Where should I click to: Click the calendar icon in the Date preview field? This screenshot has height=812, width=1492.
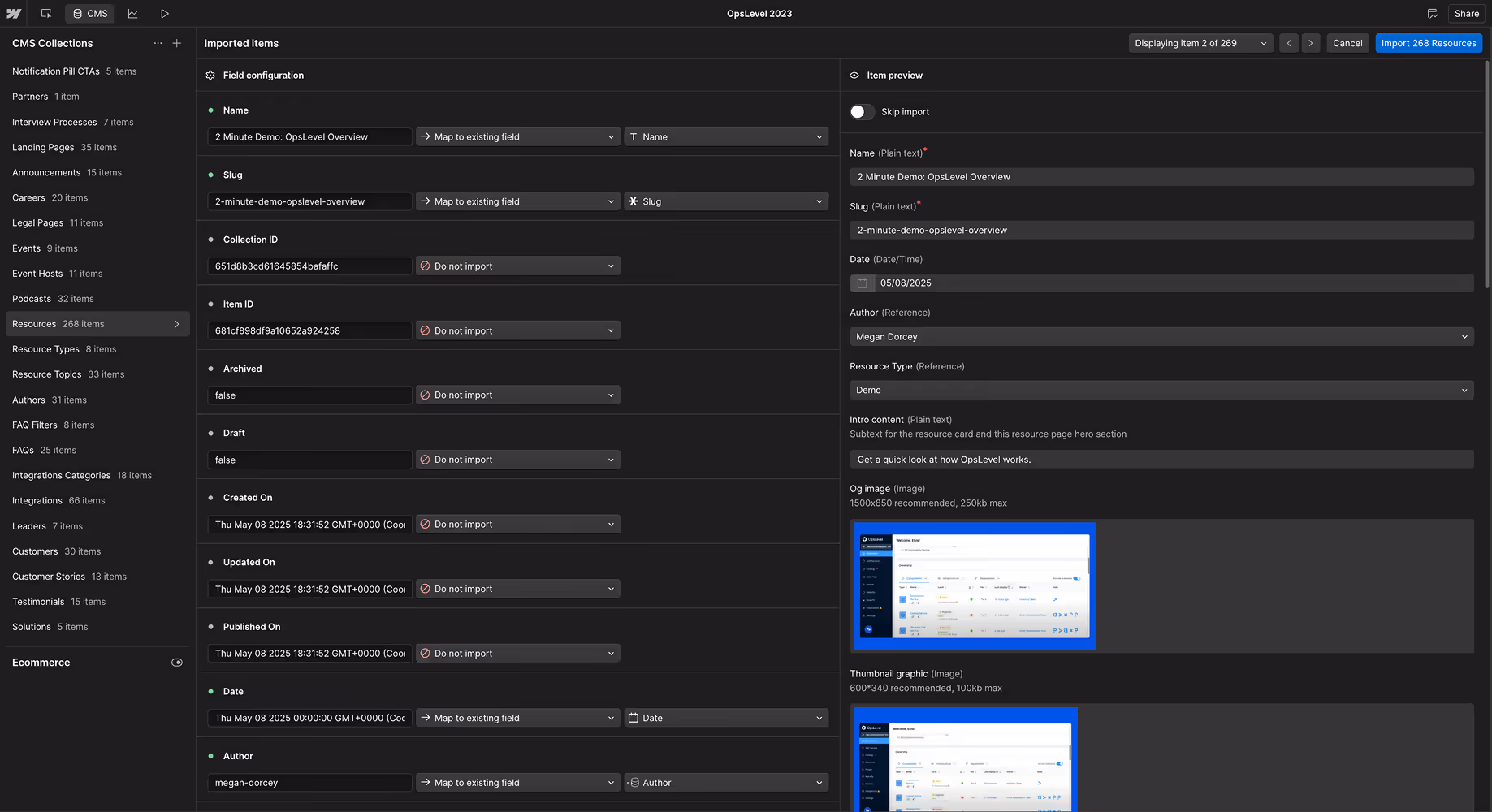pos(863,283)
